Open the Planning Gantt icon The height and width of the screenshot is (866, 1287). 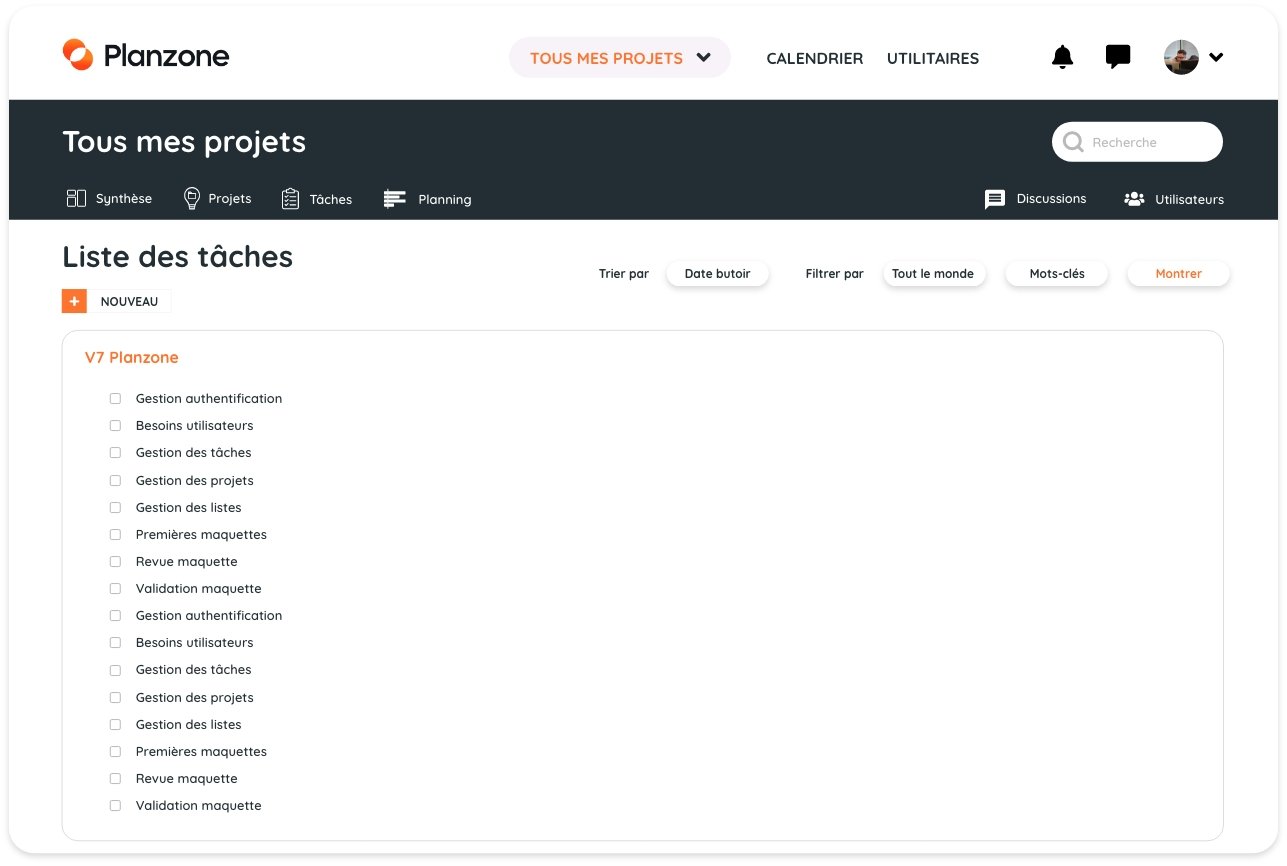point(395,199)
